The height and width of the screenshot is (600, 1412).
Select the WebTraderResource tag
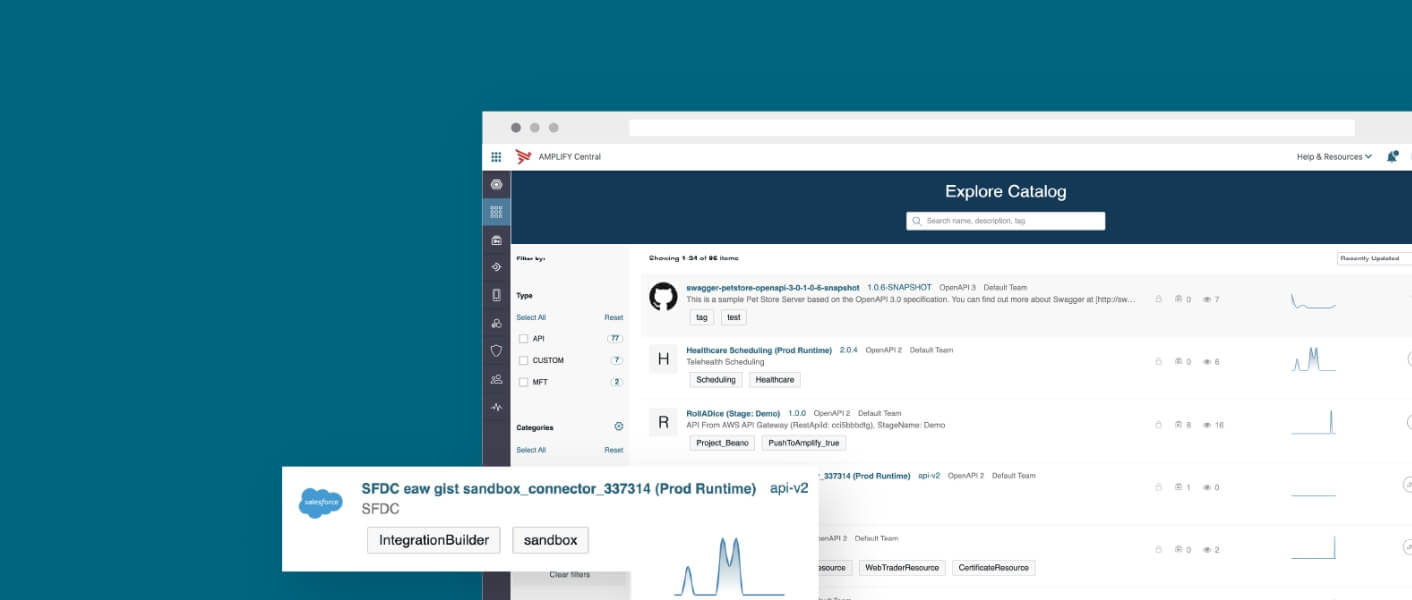pos(903,568)
